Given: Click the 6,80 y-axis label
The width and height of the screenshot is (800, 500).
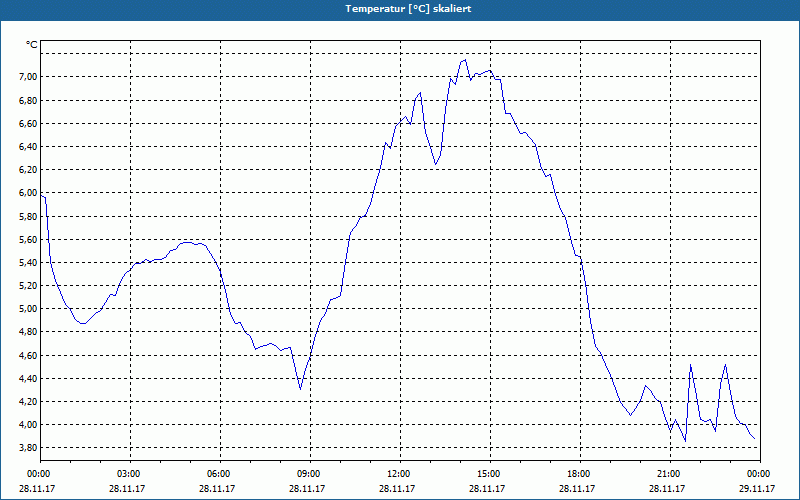Looking at the screenshot, I should point(28,100).
